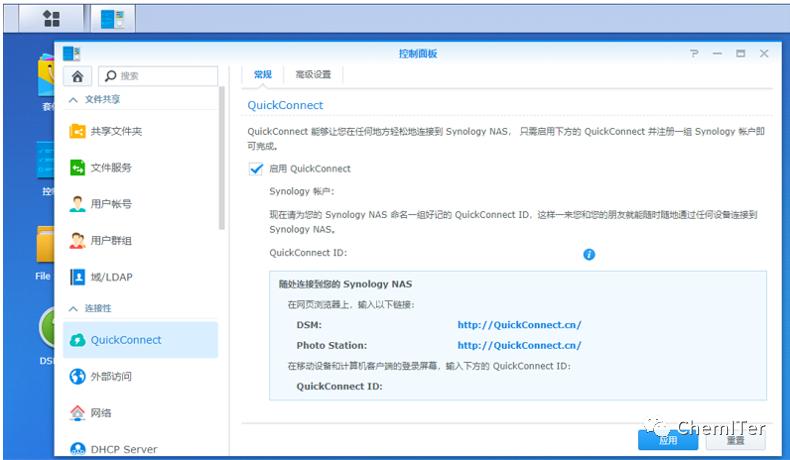Collapse the 文件共享 section

[73, 100]
